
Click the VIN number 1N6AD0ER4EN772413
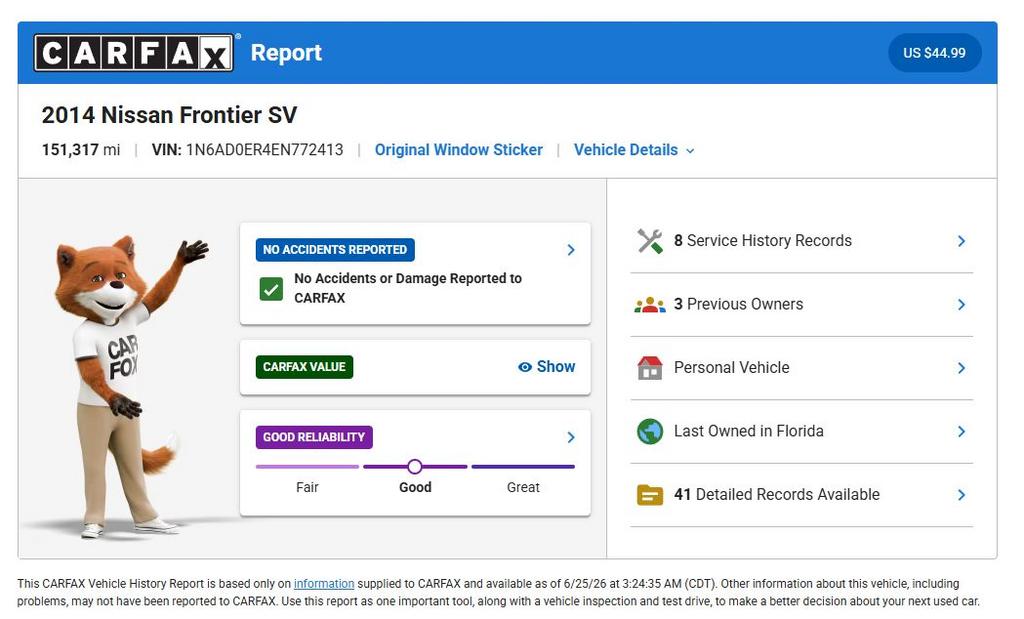coord(264,150)
